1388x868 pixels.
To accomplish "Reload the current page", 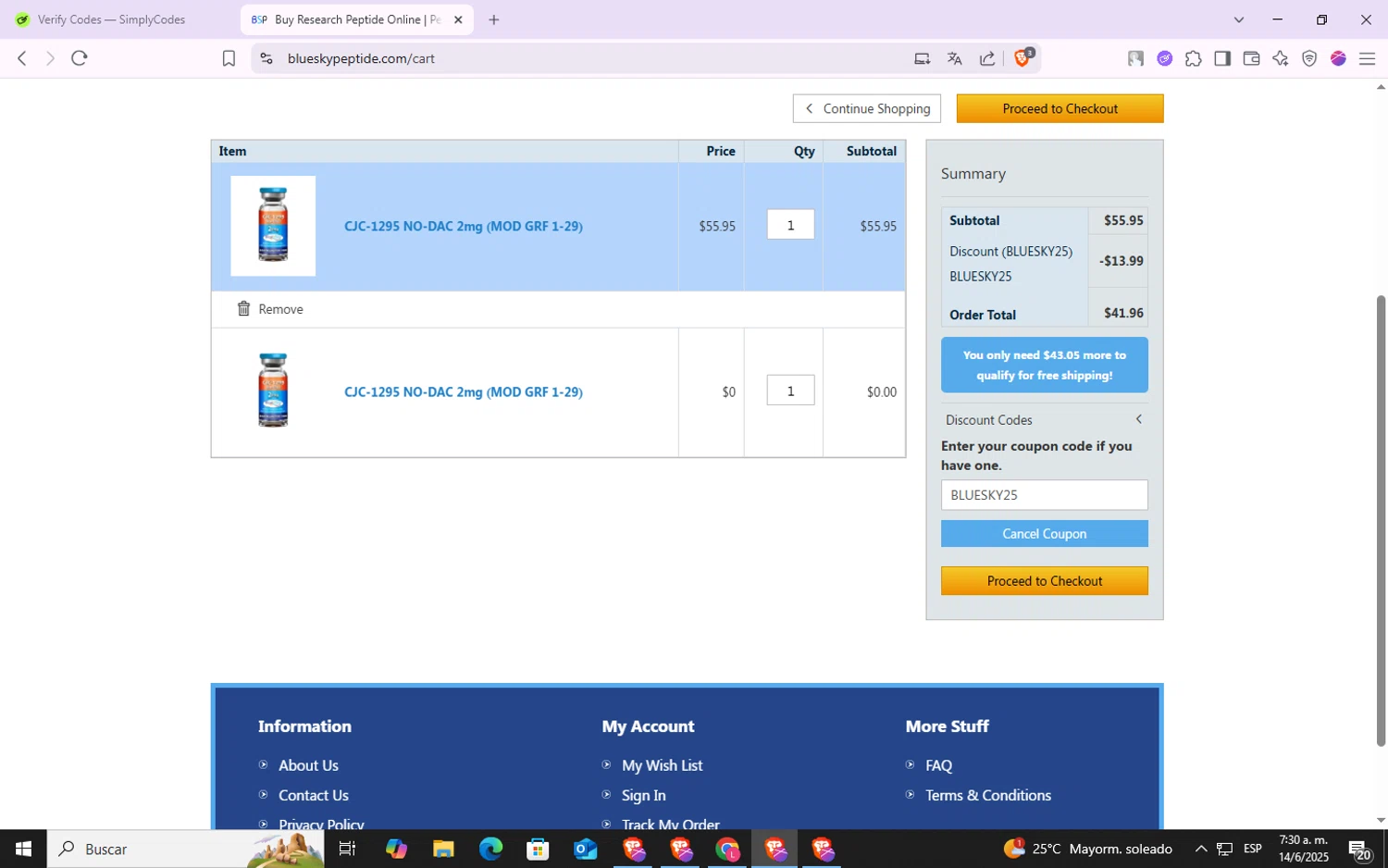I will (80, 58).
